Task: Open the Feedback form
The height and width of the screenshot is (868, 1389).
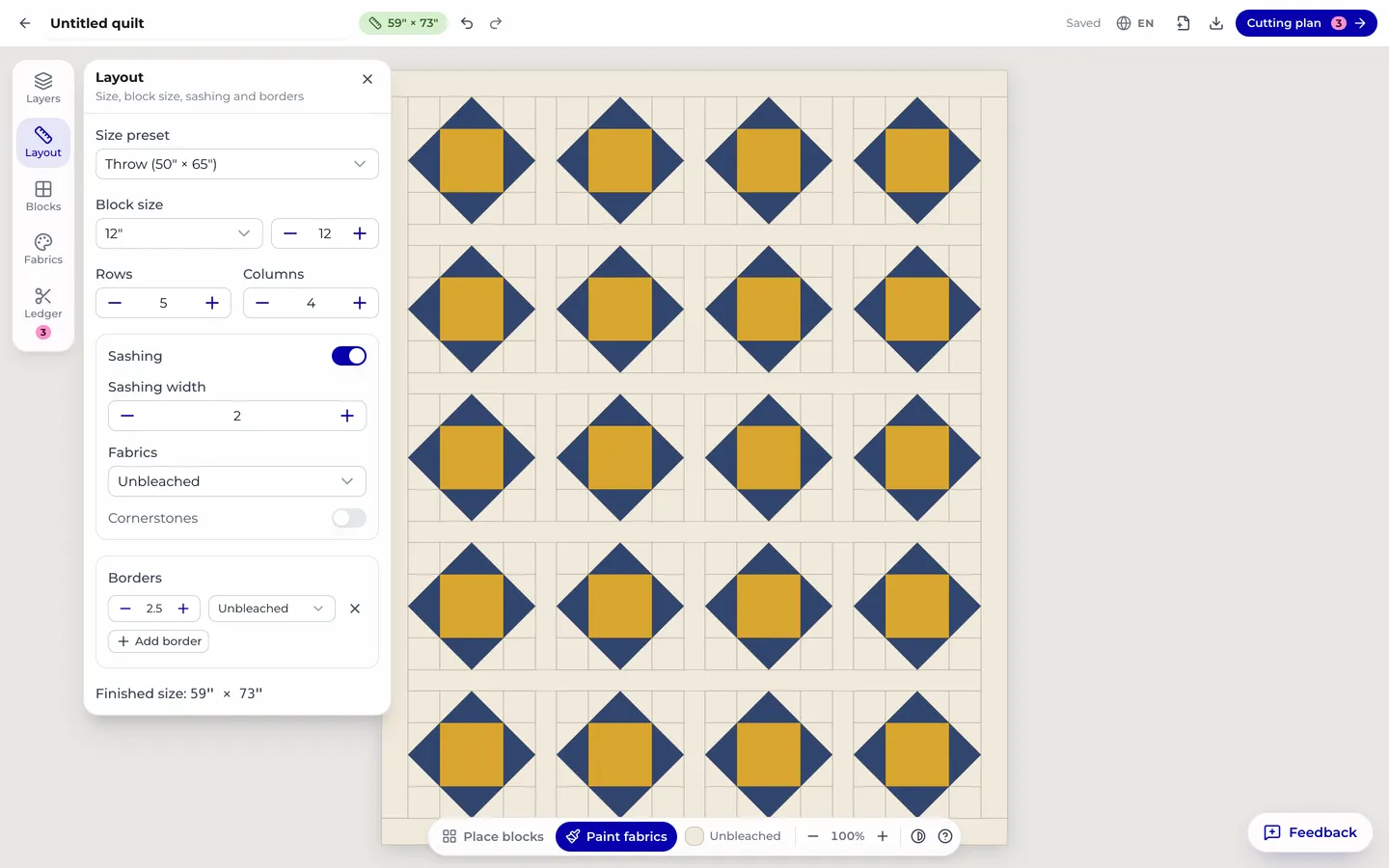Action: [x=1310, y=832]
